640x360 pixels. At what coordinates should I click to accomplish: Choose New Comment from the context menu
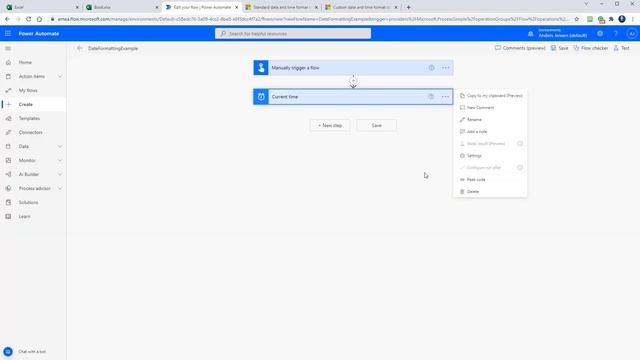[491, 108]
